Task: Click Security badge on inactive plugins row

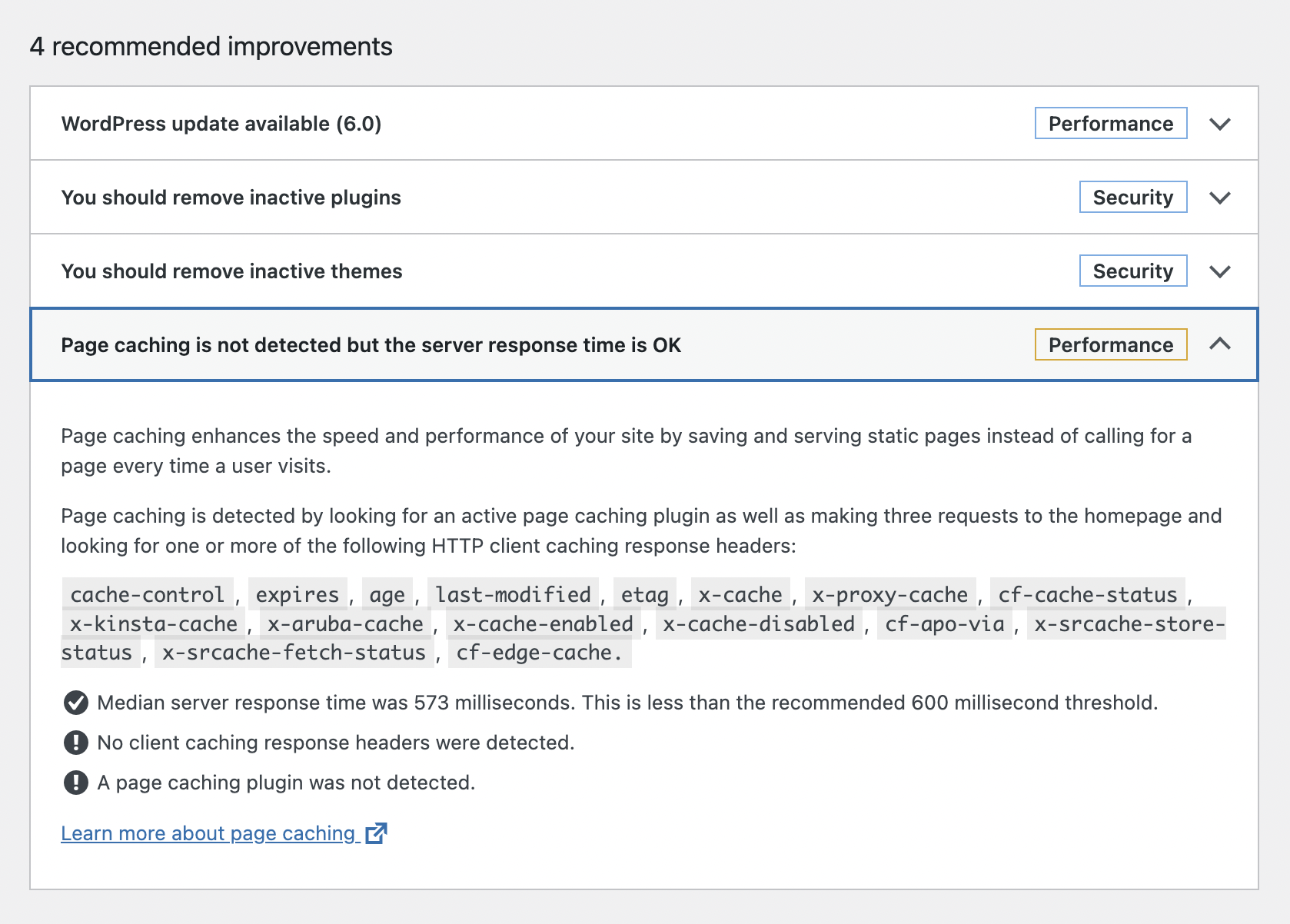Action: pyautogui.click(x=1132, y=198)
